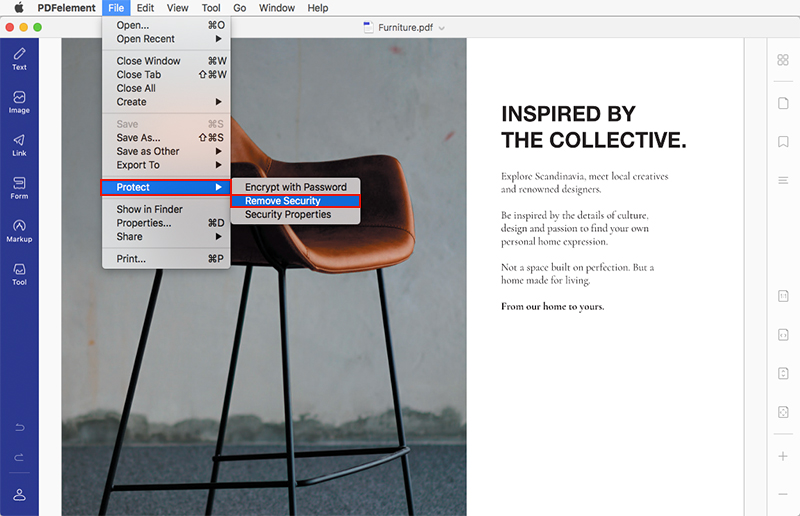The height and width of the screenshot is (516, 800).
Task: Open the Markup tool in sidebar
Action: [19, 231]
